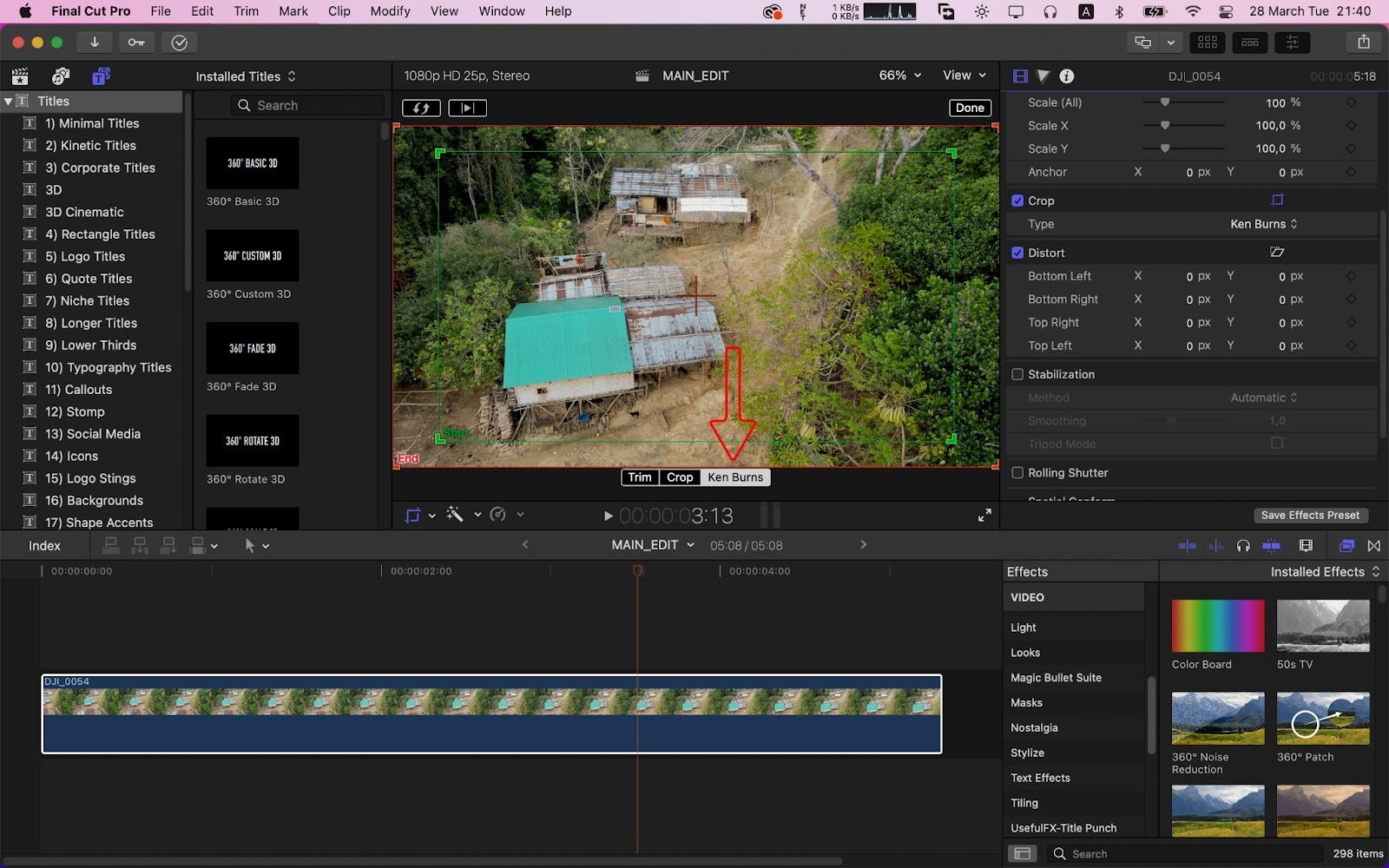Disable the Distort checkbox

tap(1017, 253)
